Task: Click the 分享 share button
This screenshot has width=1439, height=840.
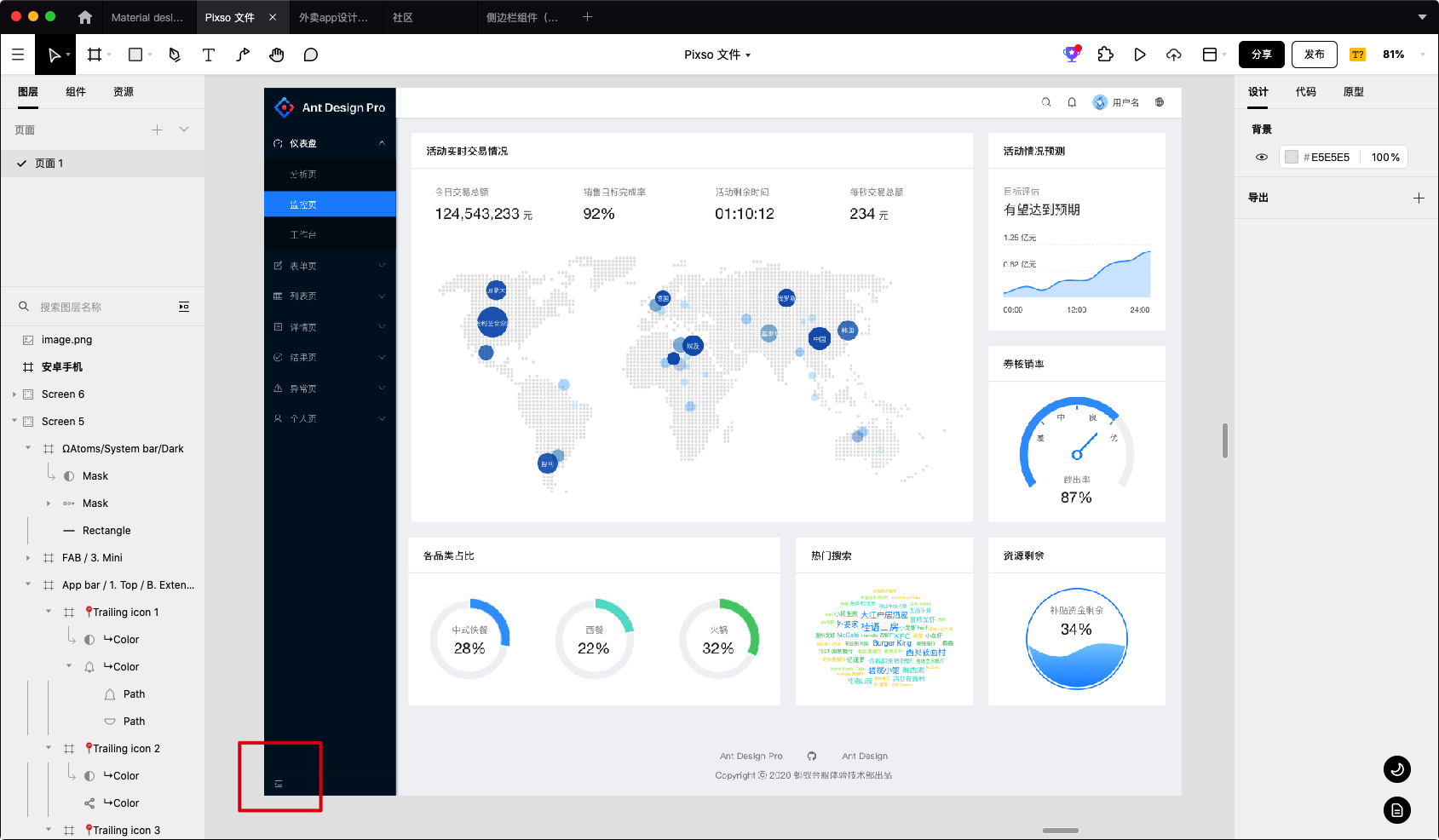Action: click(x=1262, y=55)
